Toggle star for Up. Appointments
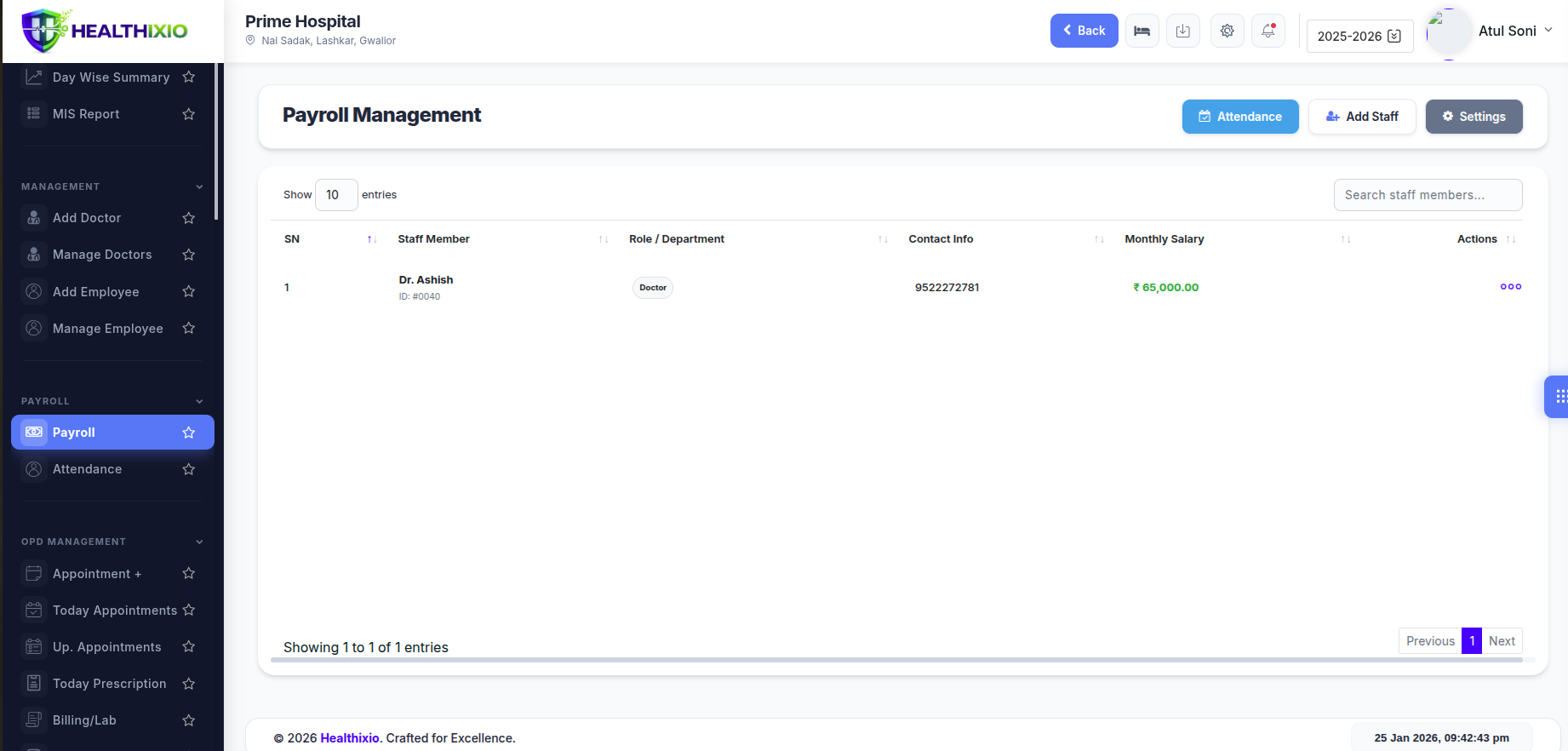 pyautogui.click(x=189, y=645)
